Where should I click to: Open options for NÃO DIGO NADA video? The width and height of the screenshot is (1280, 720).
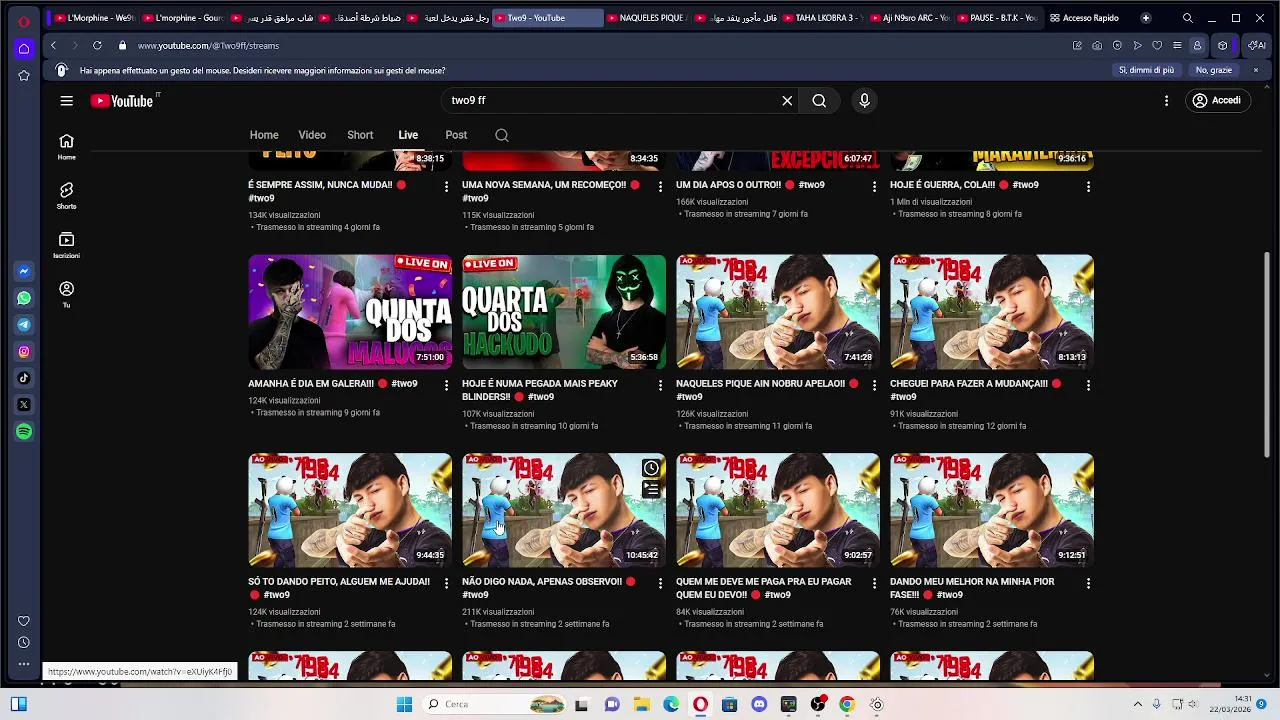660,583
